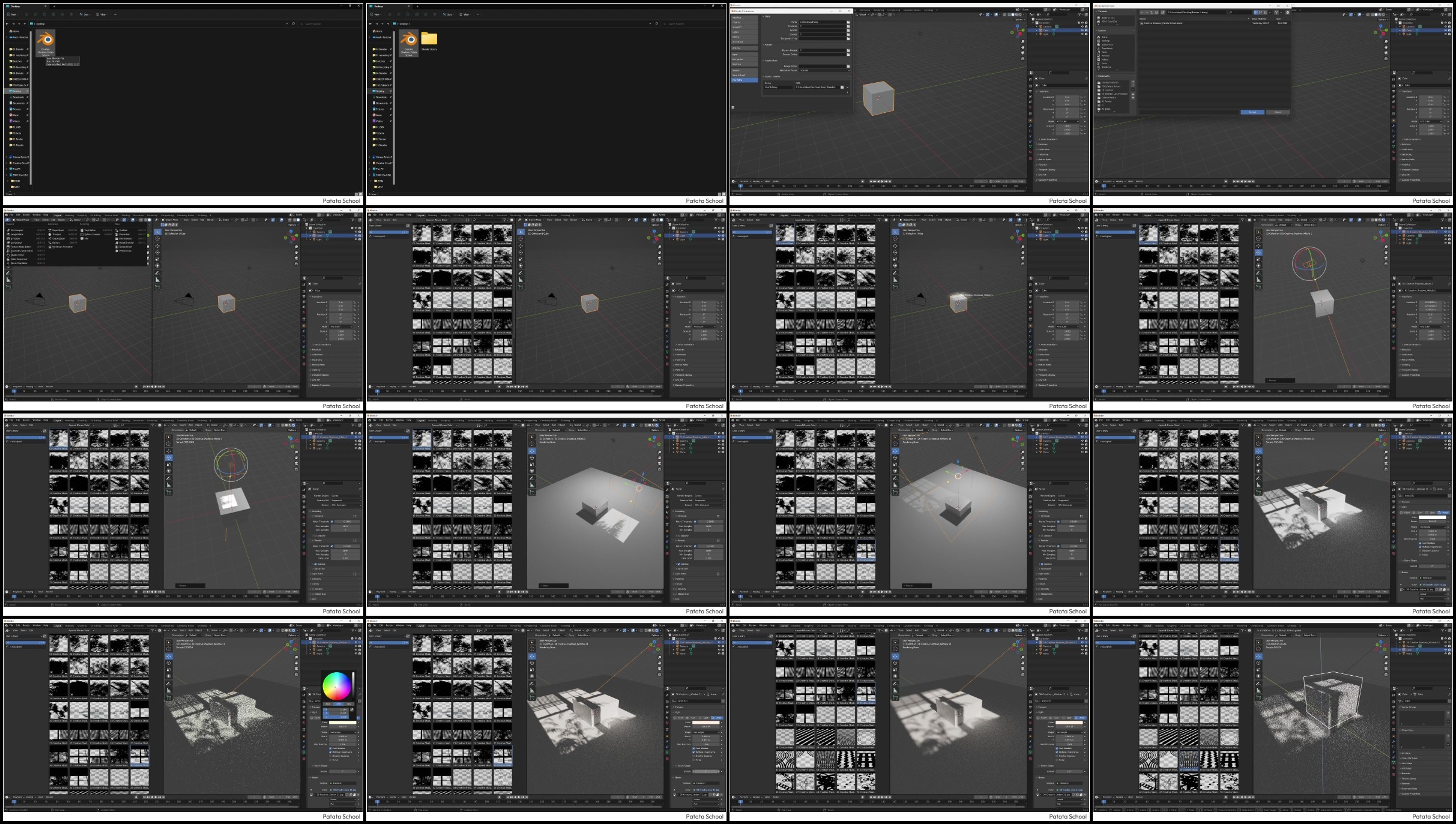Open Animation Player dropdown in Blender Preferences
1456x824 pixels.
[x=824, y=70]
